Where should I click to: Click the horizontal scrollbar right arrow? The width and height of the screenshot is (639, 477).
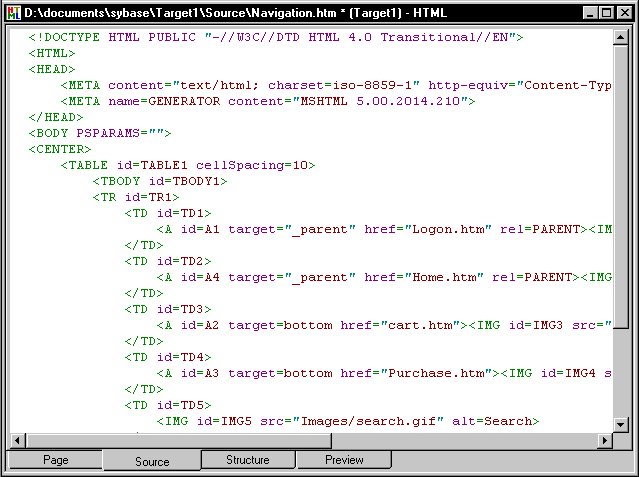click(605, 440)
